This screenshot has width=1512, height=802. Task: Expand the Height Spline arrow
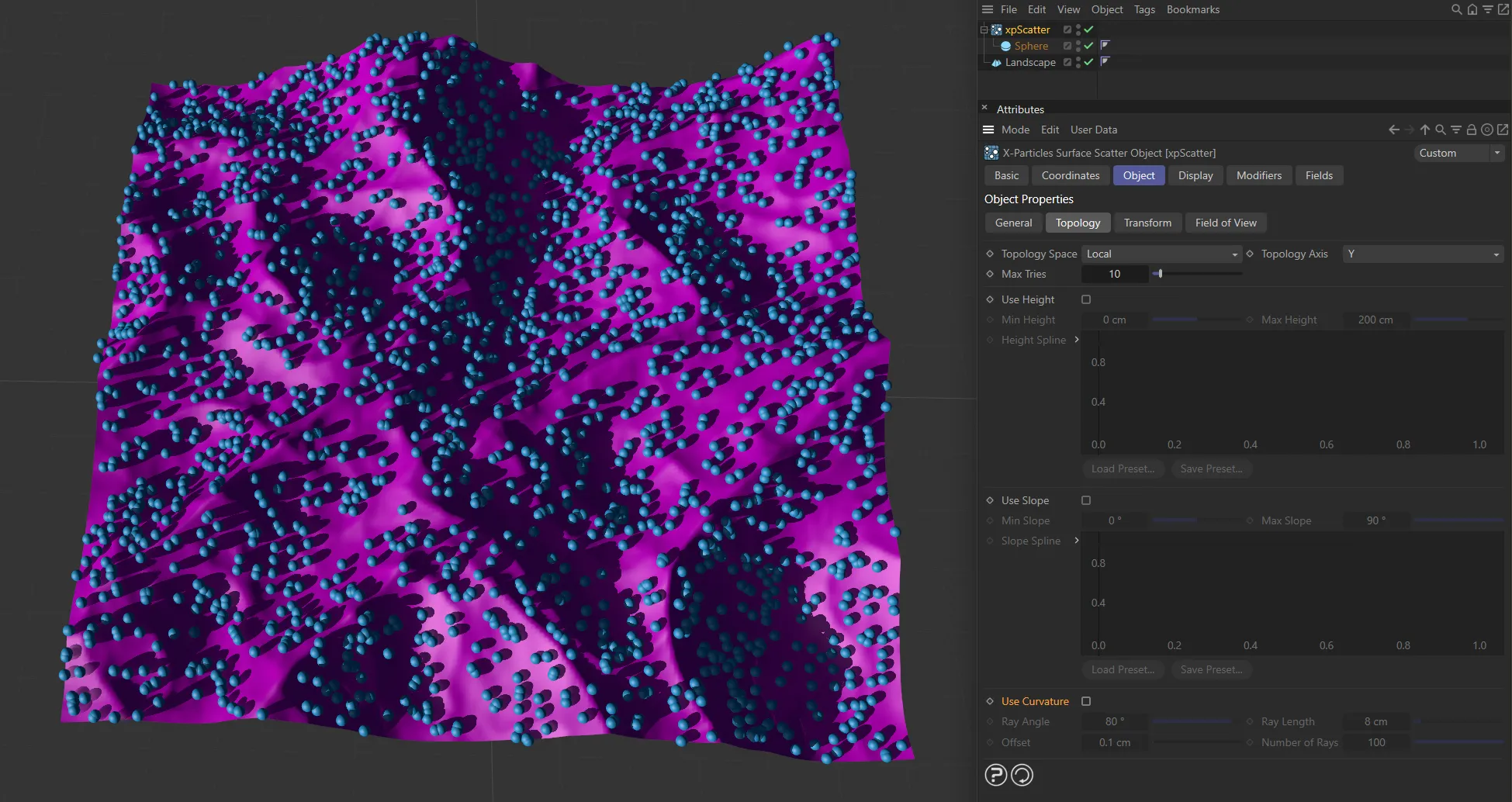[1077, 340]
